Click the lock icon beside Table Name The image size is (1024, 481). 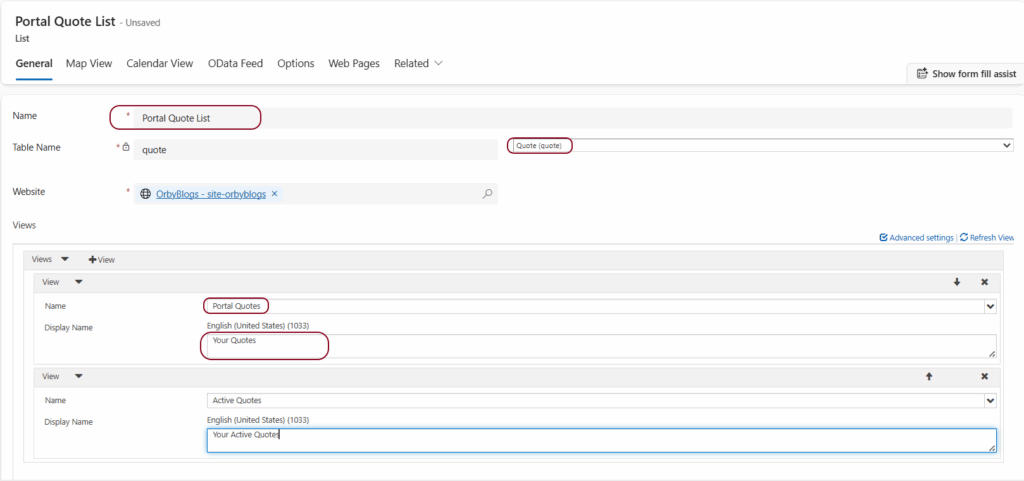pos(126,147)
